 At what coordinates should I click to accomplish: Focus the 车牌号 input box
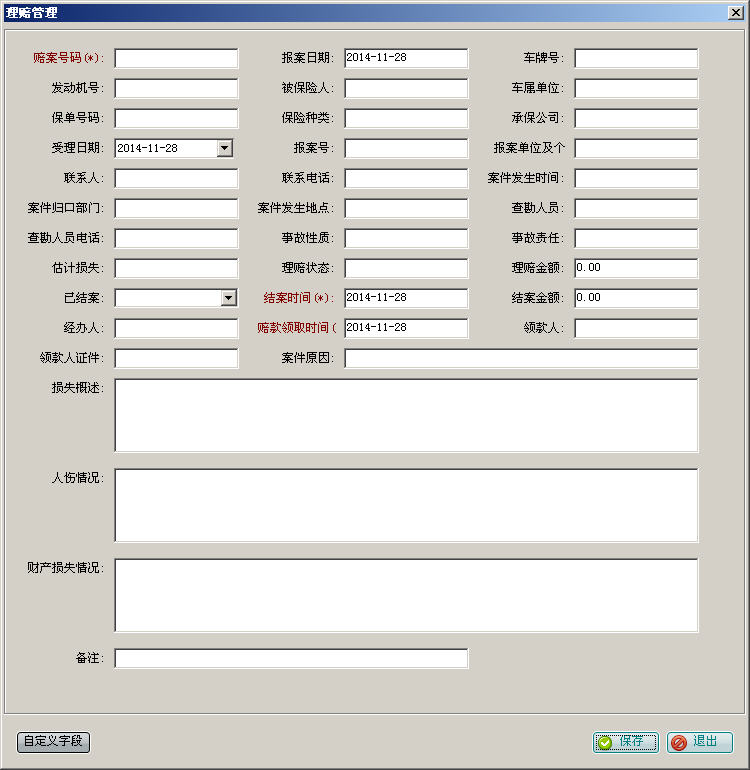coord(636,58)
